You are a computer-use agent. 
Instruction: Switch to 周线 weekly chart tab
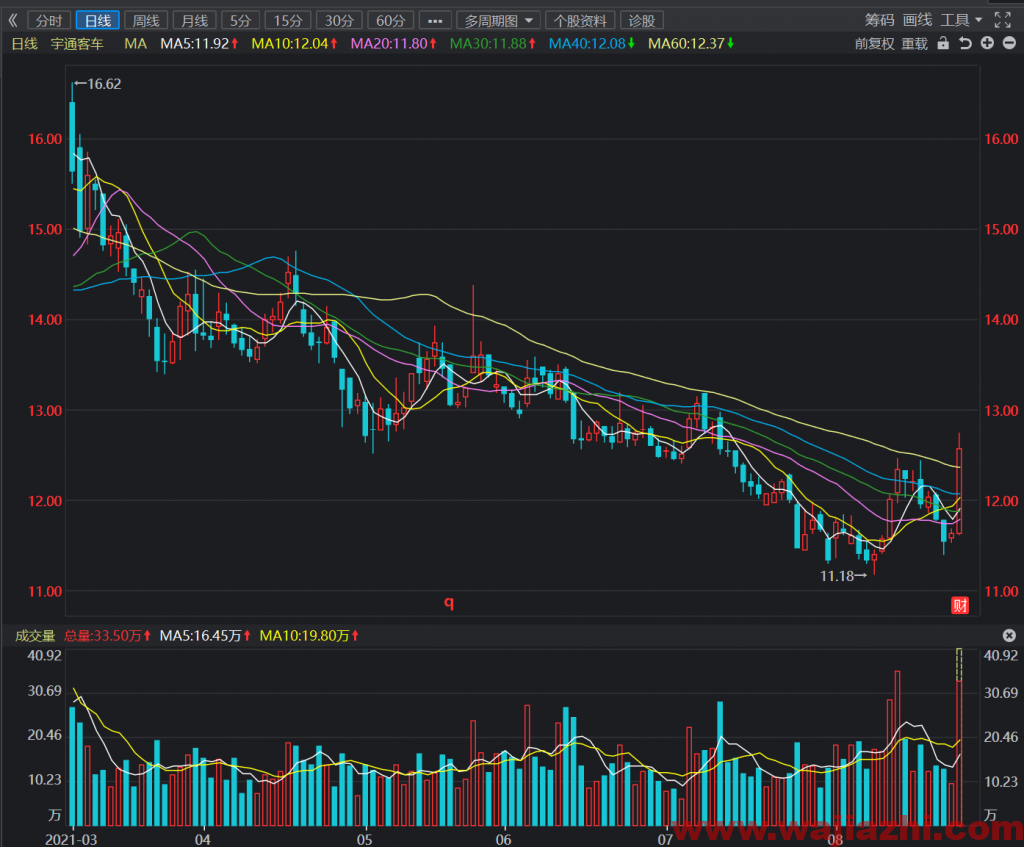click(x=146, y=21)
